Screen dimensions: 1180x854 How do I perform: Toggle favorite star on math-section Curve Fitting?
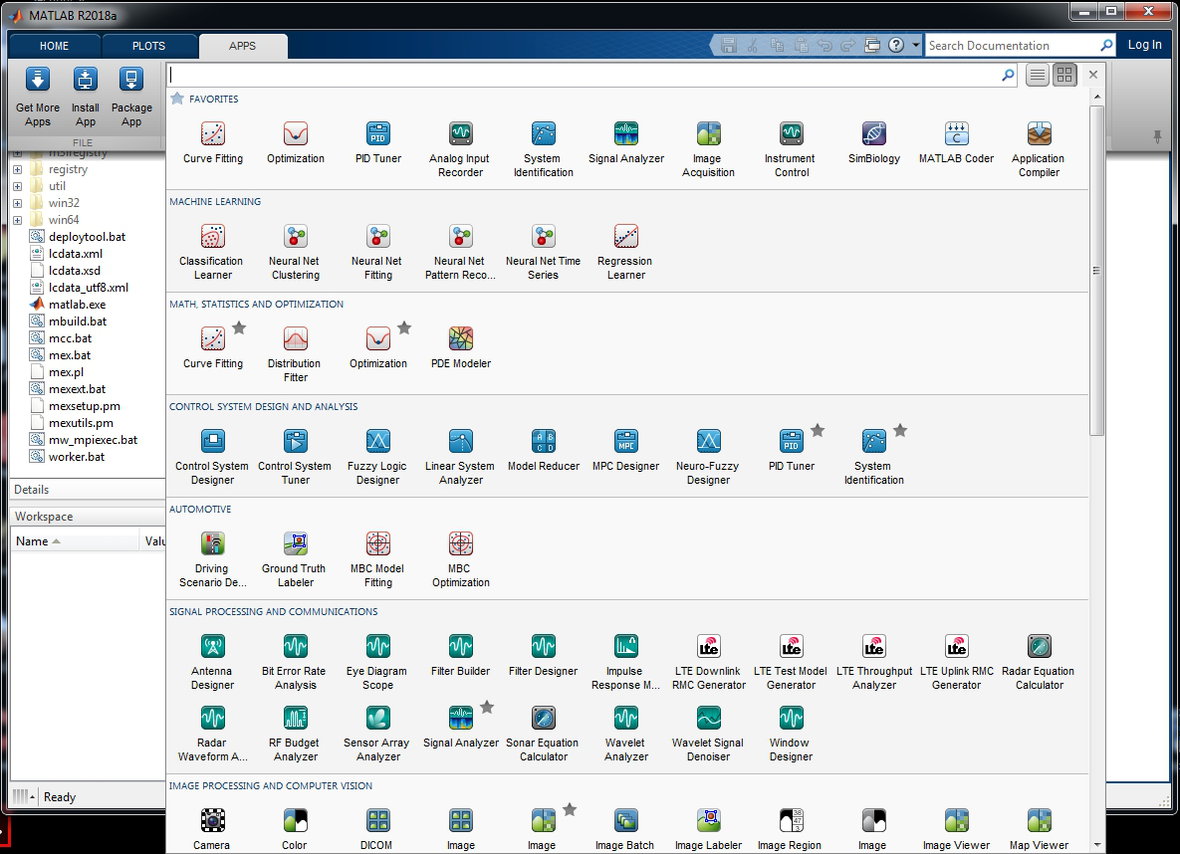[x=239, y=327]
